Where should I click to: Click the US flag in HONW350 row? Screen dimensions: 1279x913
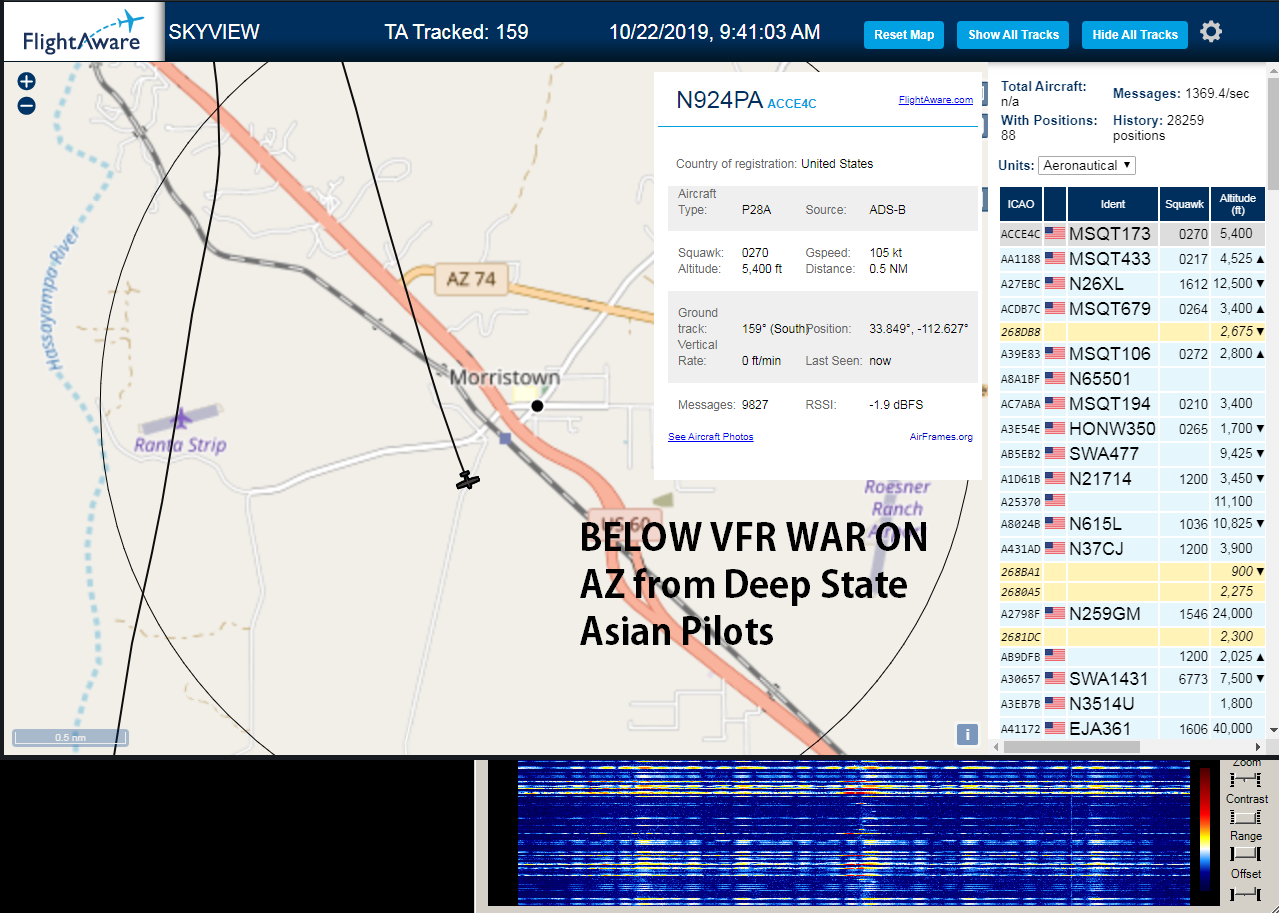pos(1055,428)
